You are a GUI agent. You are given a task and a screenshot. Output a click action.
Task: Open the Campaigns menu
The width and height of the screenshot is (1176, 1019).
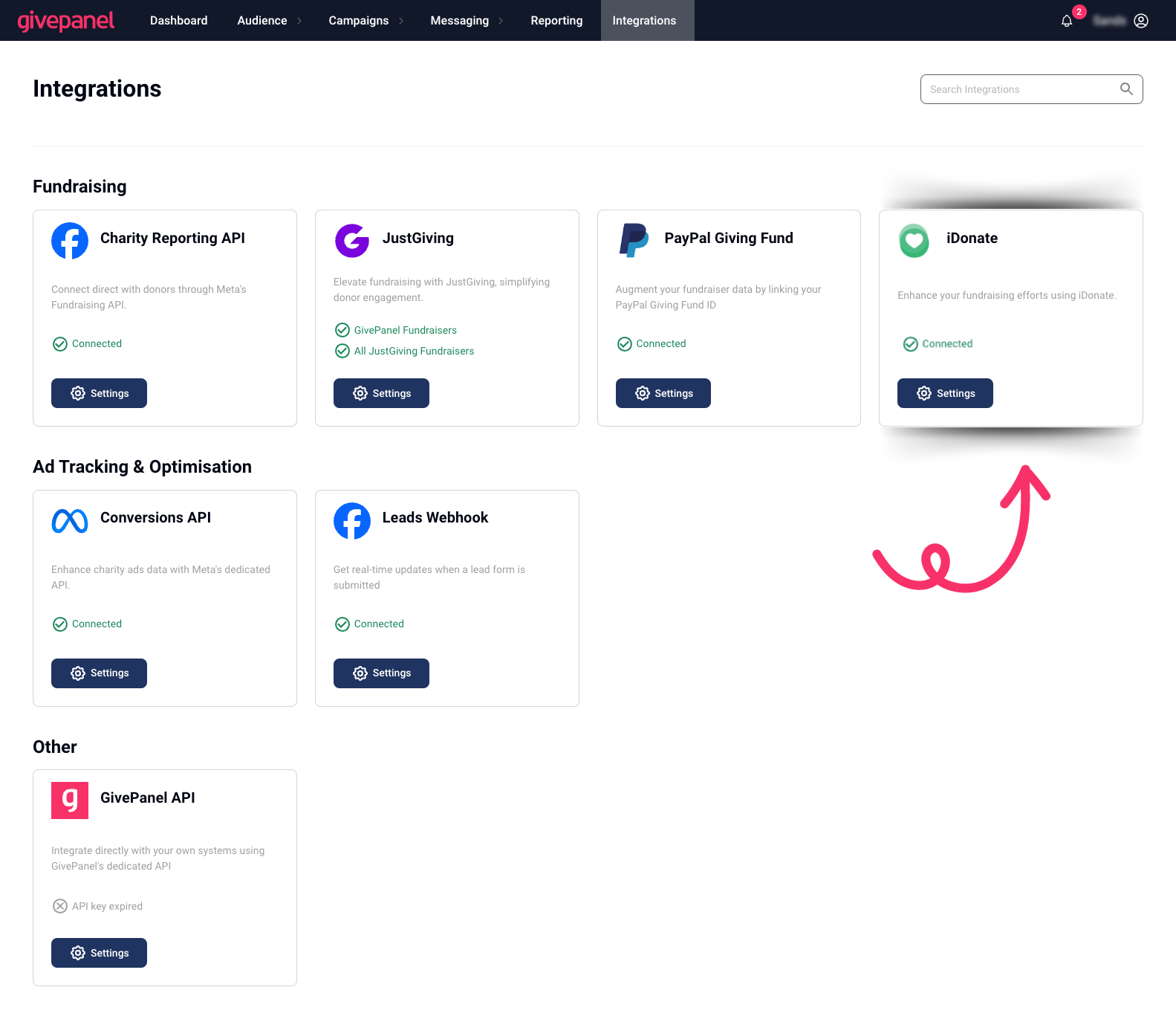pyautogui.click(x=359, y=21)
